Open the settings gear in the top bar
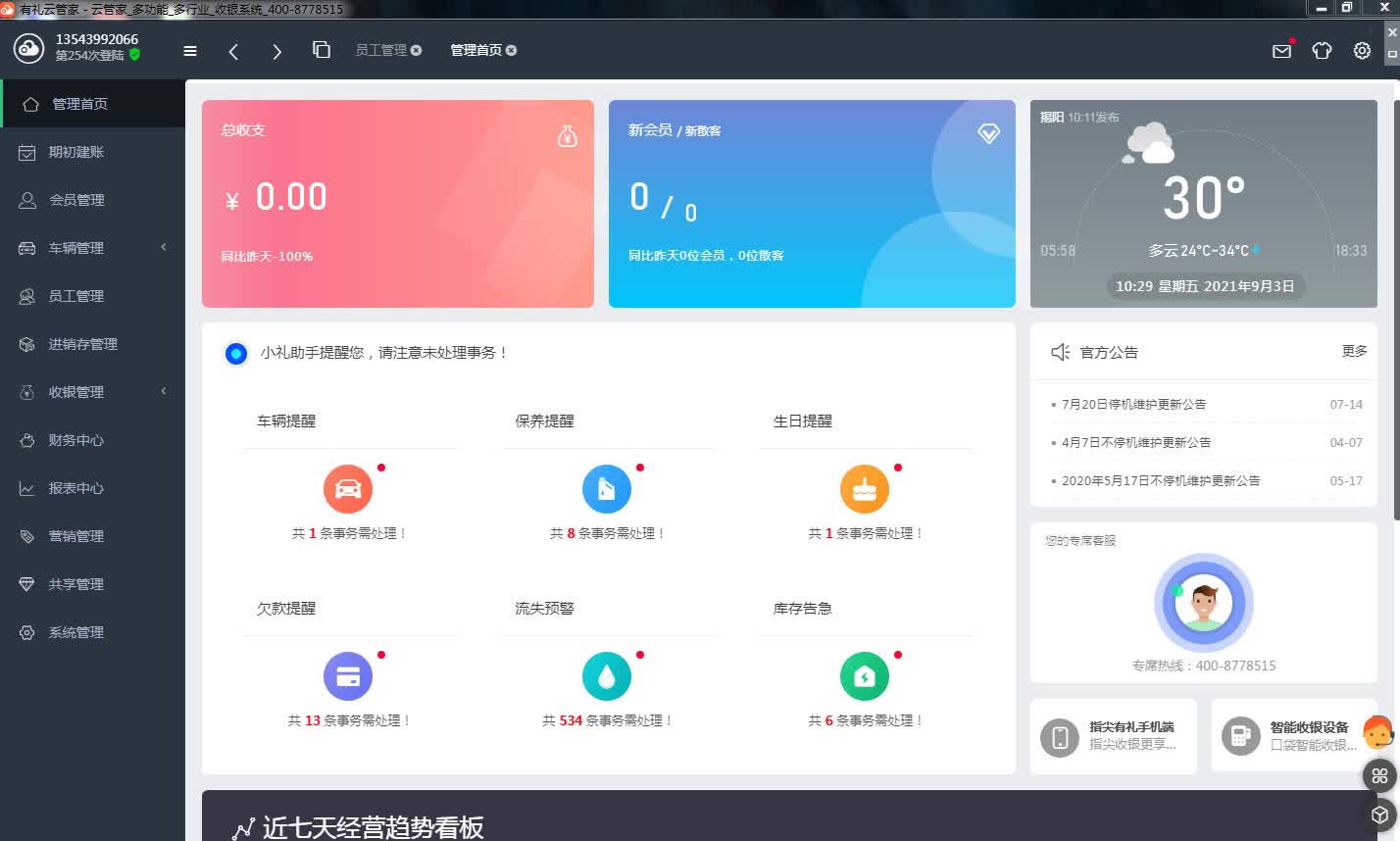This screenshot has height=841, width=1400. pyautogui.click(x=1361, y=50)
